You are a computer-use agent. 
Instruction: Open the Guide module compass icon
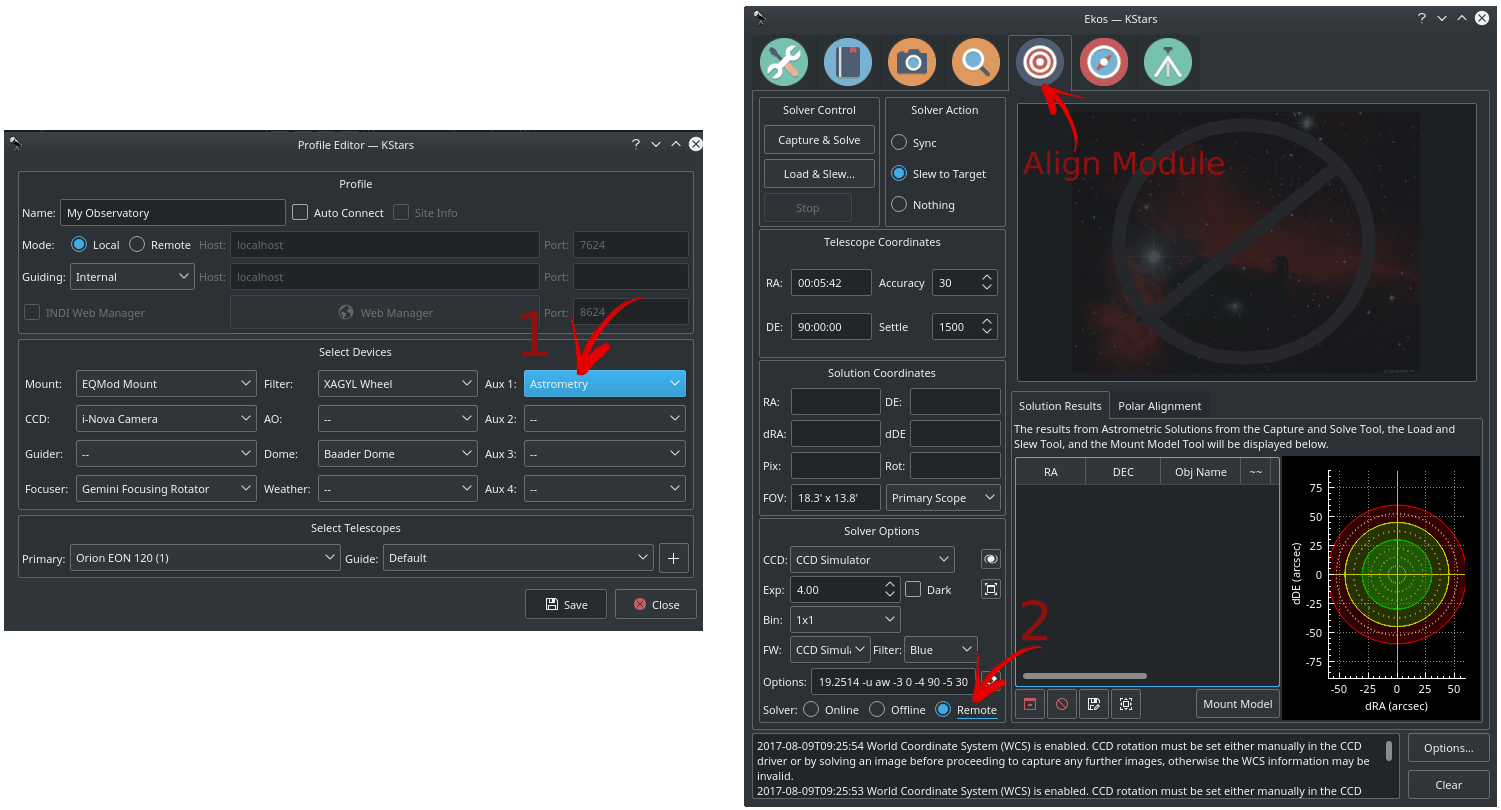[1103, 62]
